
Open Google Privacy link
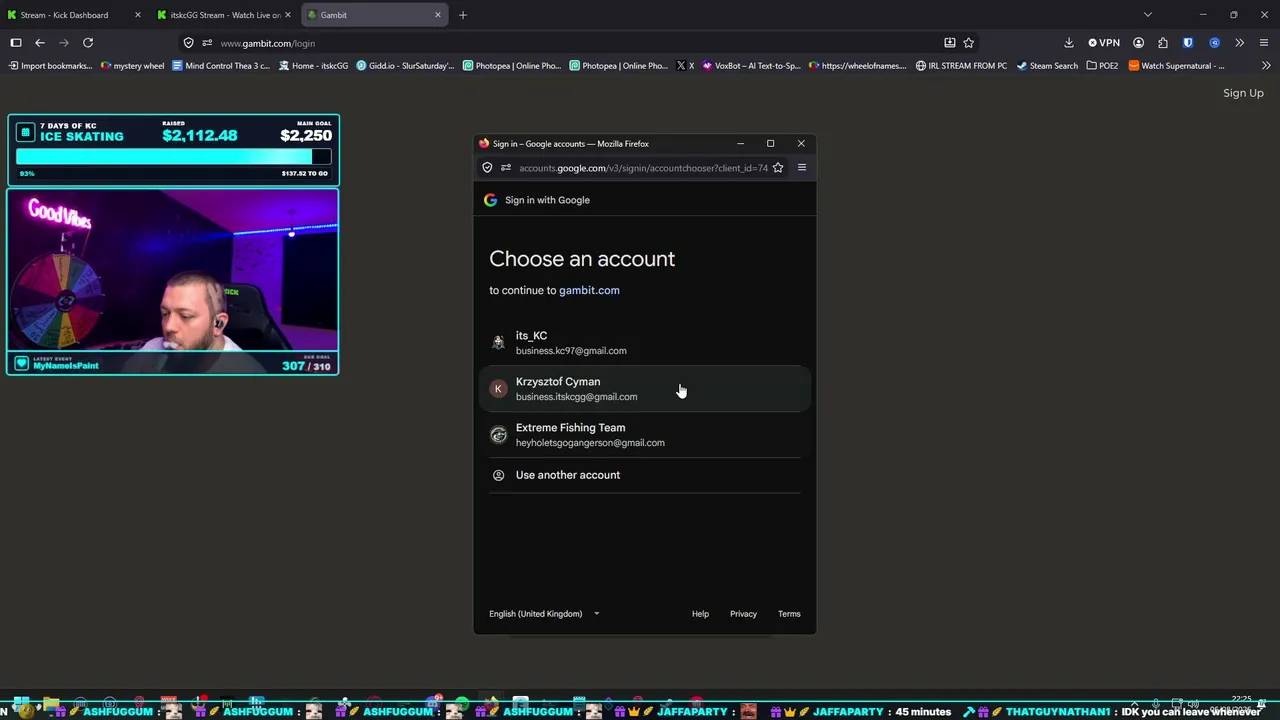(x=743, y=614)
